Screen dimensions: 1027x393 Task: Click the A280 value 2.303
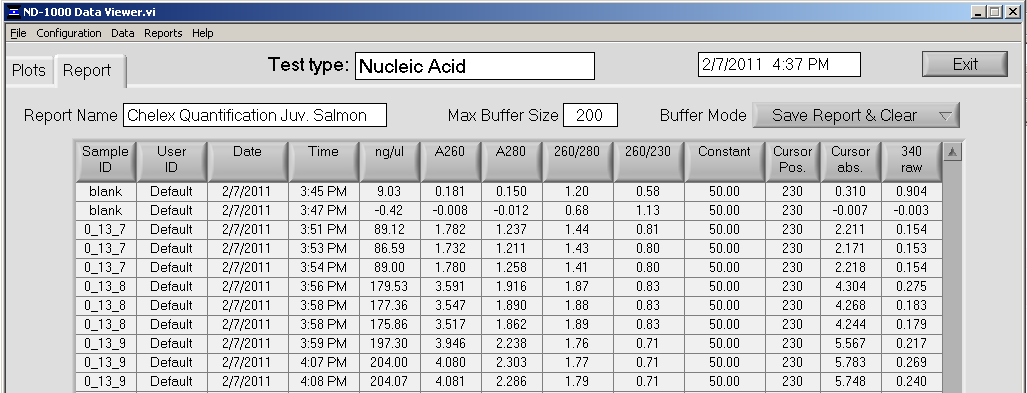[x=512, y=362]
